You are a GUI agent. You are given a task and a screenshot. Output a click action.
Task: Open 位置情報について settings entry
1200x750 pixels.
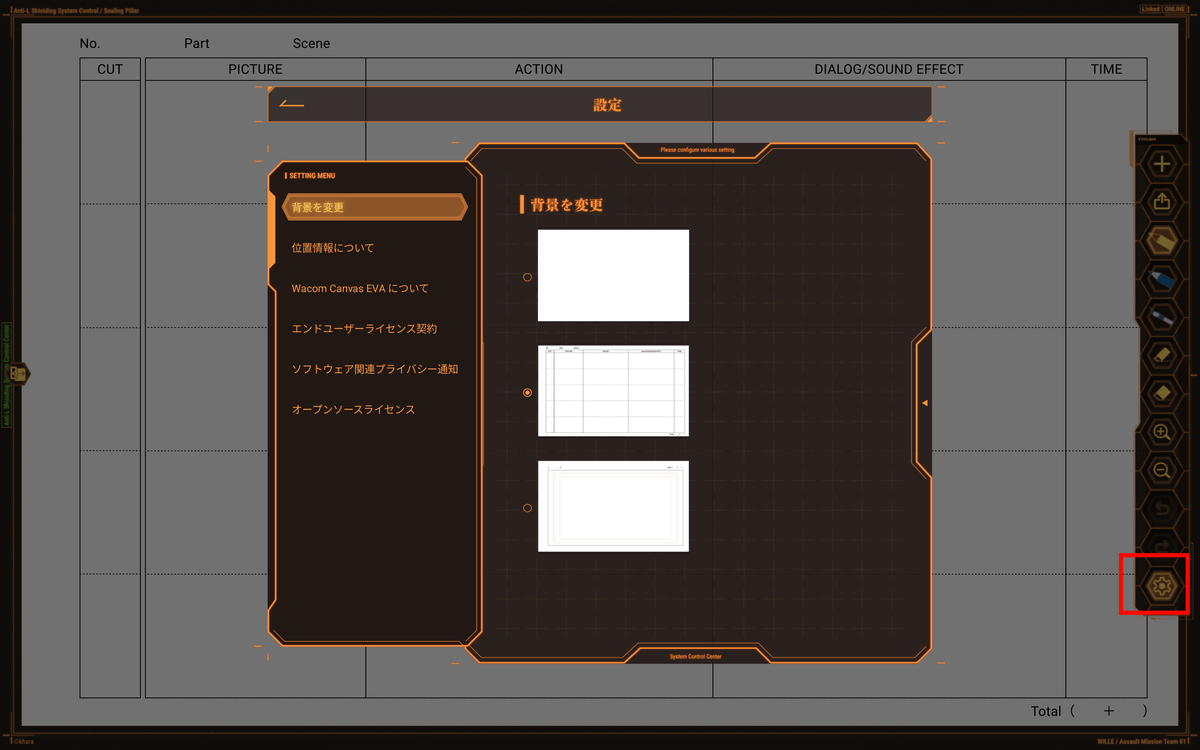click(x=333, y=248)
